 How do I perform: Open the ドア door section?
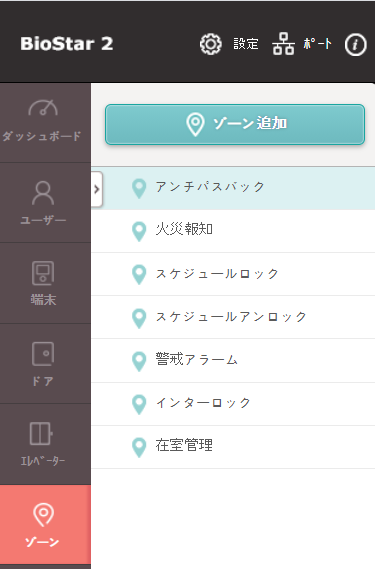(x=43, y=364)
